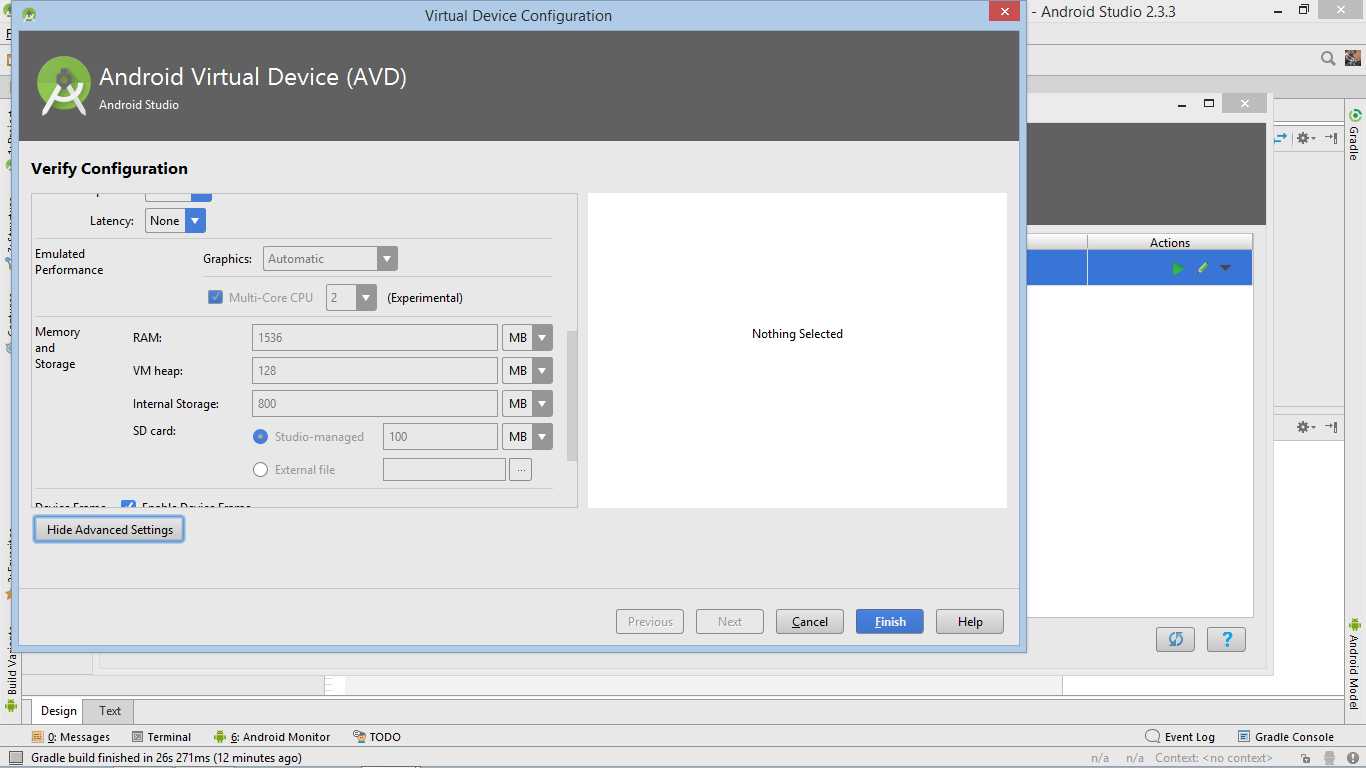Open the Android Monitor tool window

pos(272,737)
